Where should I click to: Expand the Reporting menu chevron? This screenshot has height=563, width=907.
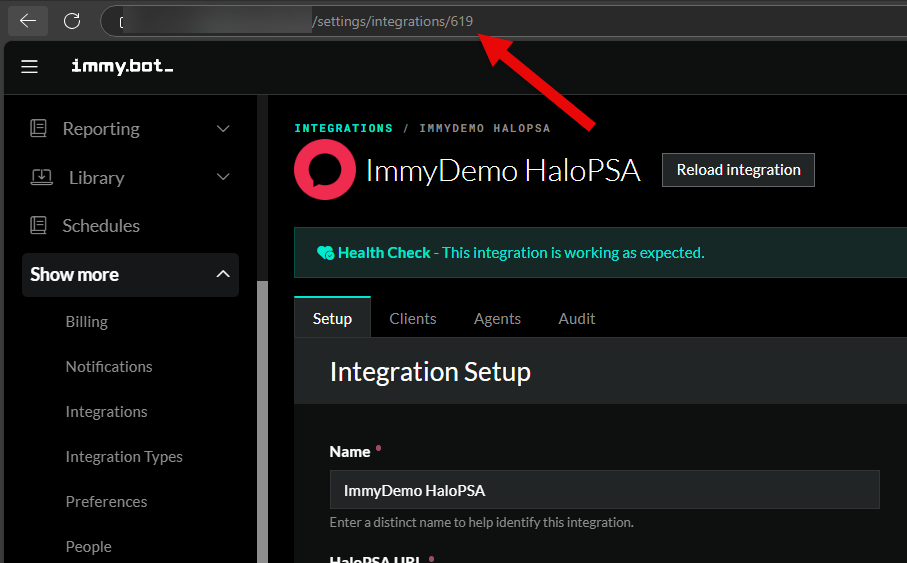[223, 128]
